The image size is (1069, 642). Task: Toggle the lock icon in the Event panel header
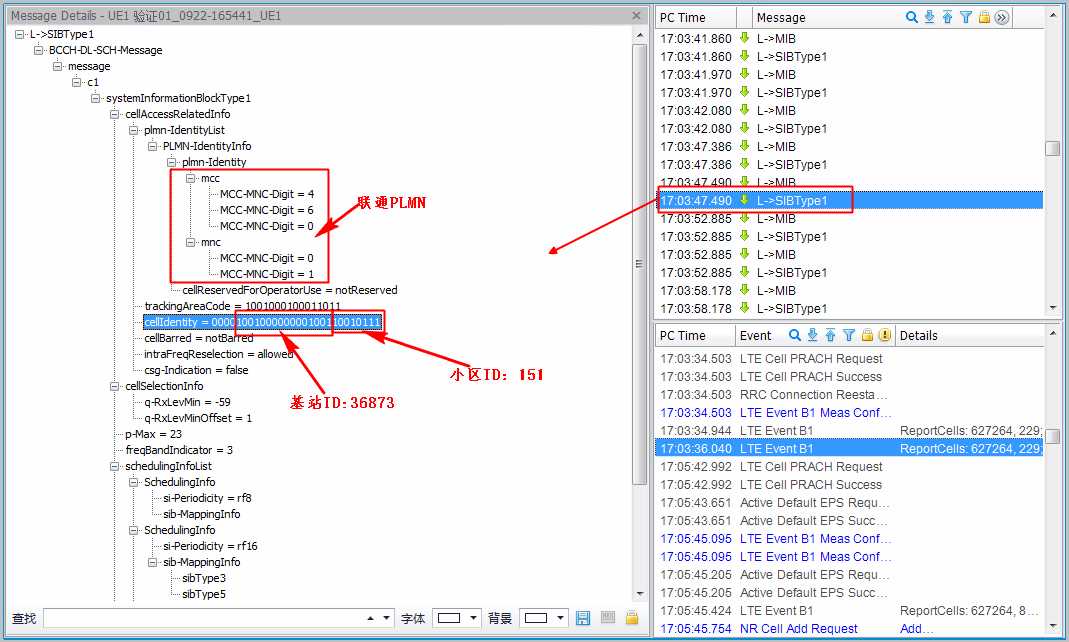point(867,335)
